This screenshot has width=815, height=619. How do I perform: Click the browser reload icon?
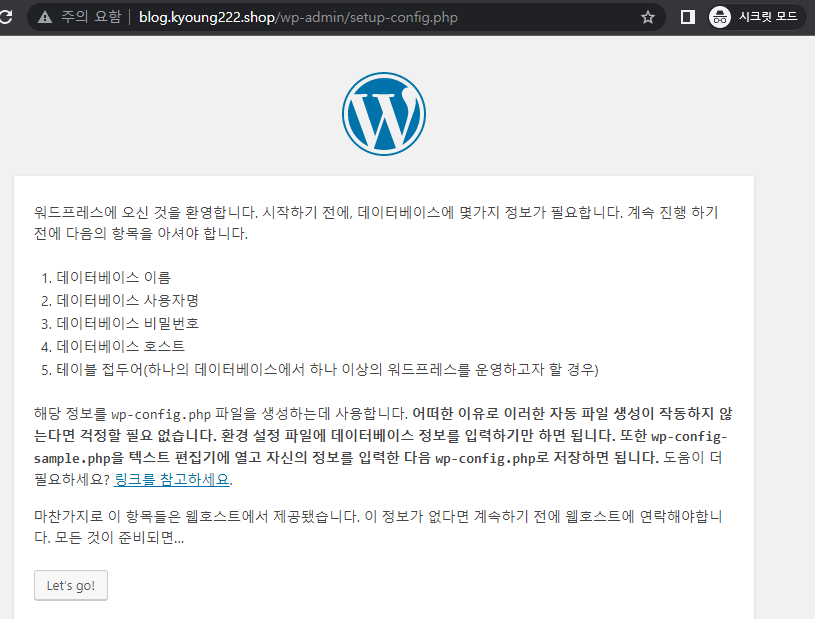point(5,17)
